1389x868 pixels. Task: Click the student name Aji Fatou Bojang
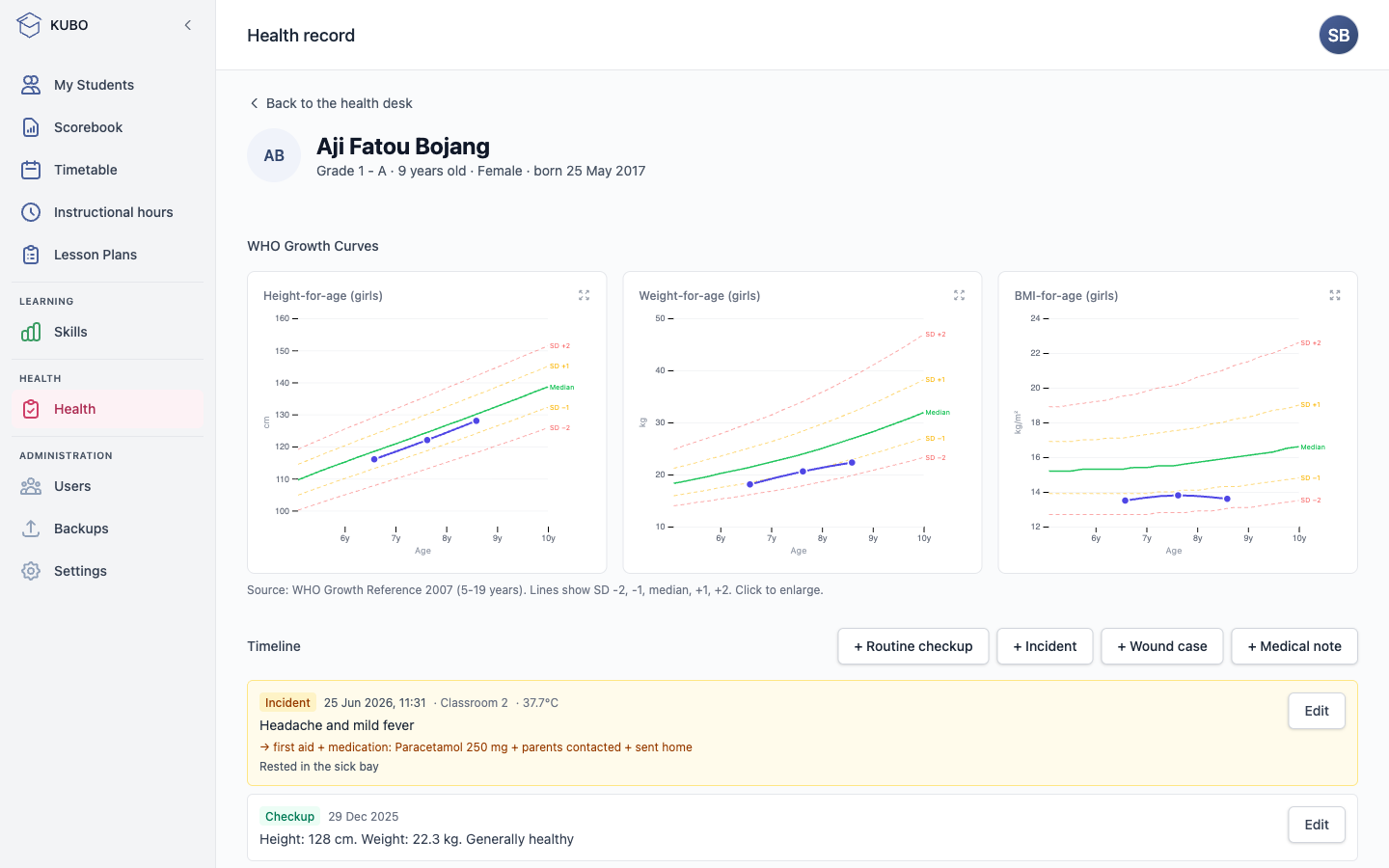point(403,147)
